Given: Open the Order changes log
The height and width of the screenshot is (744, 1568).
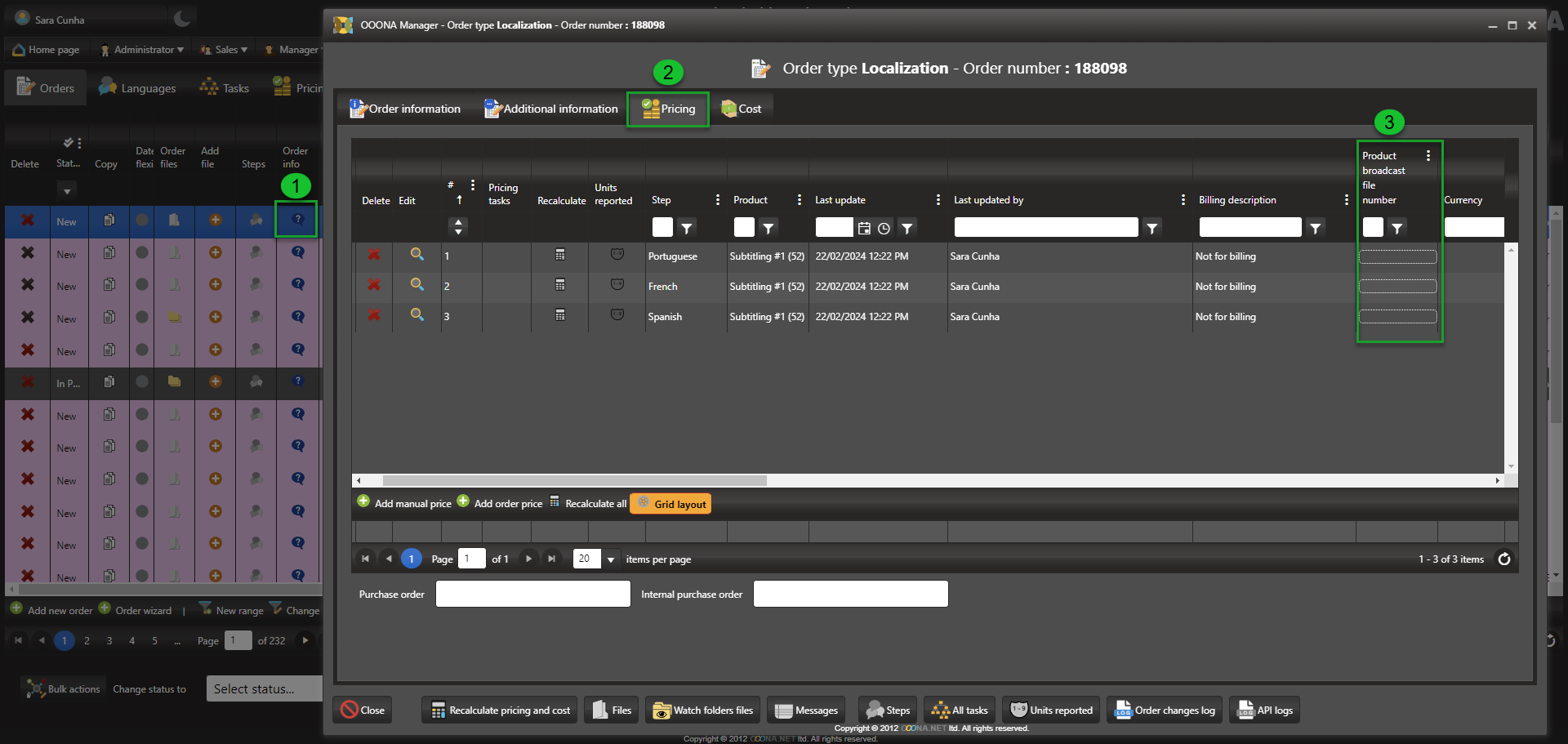Looking at the screenshot, I should [1165, 710].
